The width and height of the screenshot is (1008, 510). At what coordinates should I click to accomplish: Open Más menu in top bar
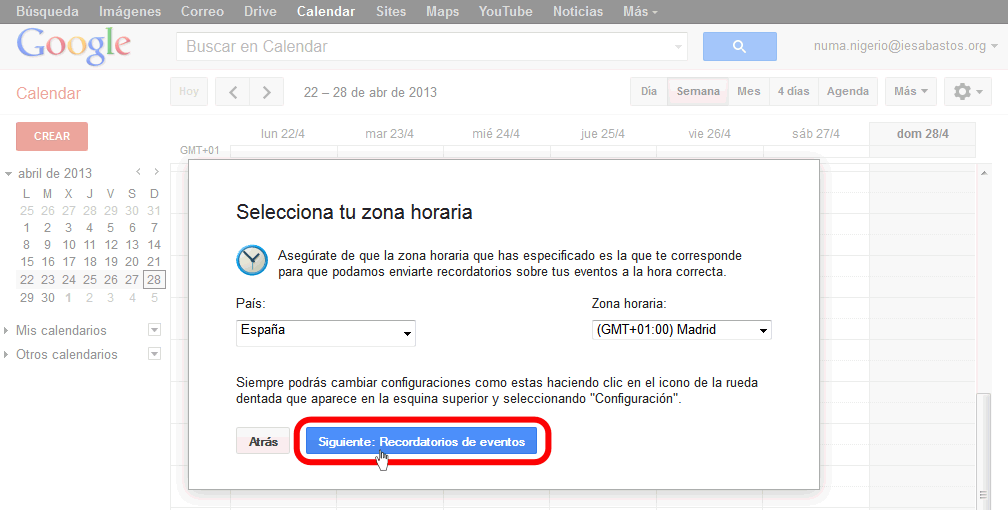point(640,12)
